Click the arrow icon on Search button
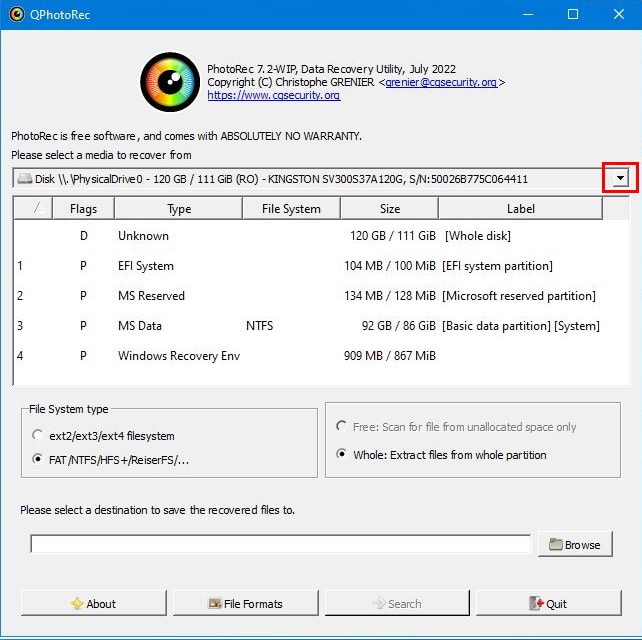Image resolution: width=642 pixels, height=640 pixels. [379, 603]
